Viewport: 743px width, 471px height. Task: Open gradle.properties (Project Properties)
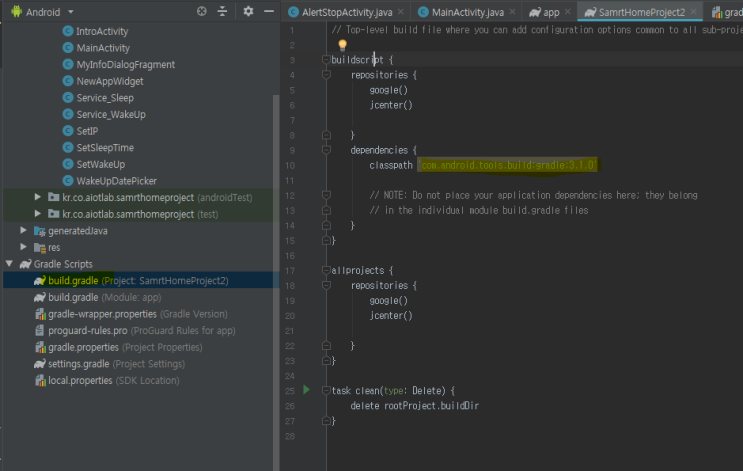(125, 347)
